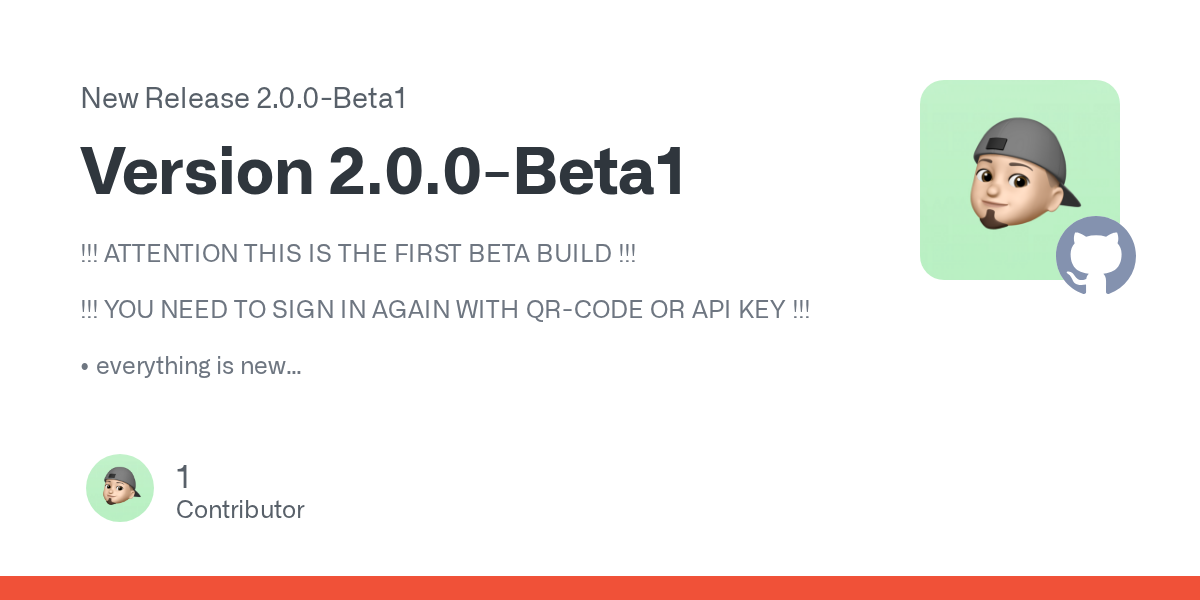Click the word "QR-CODE" in the description

tap(584, 310)
